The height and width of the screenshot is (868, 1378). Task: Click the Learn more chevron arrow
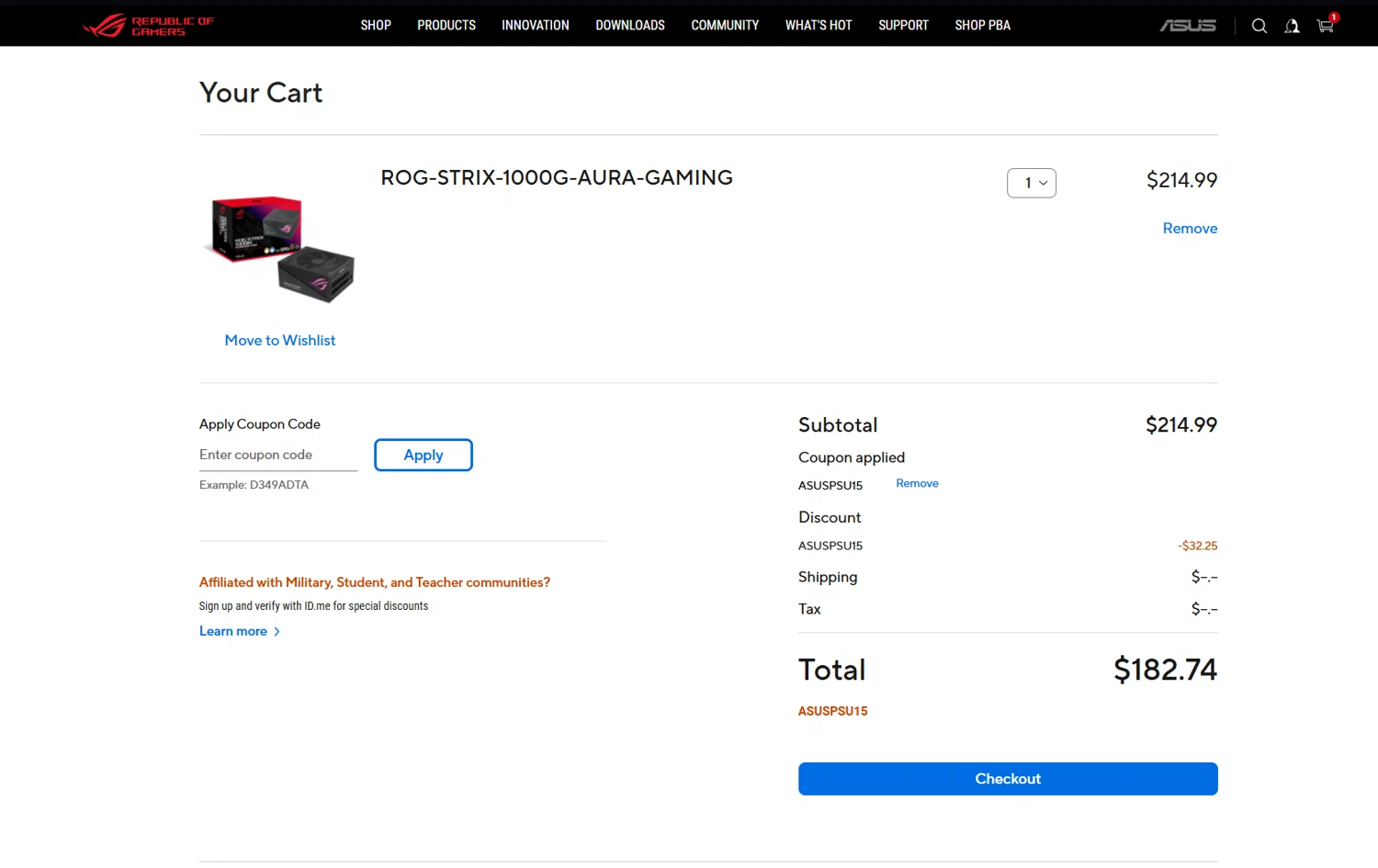pos(277,632)
